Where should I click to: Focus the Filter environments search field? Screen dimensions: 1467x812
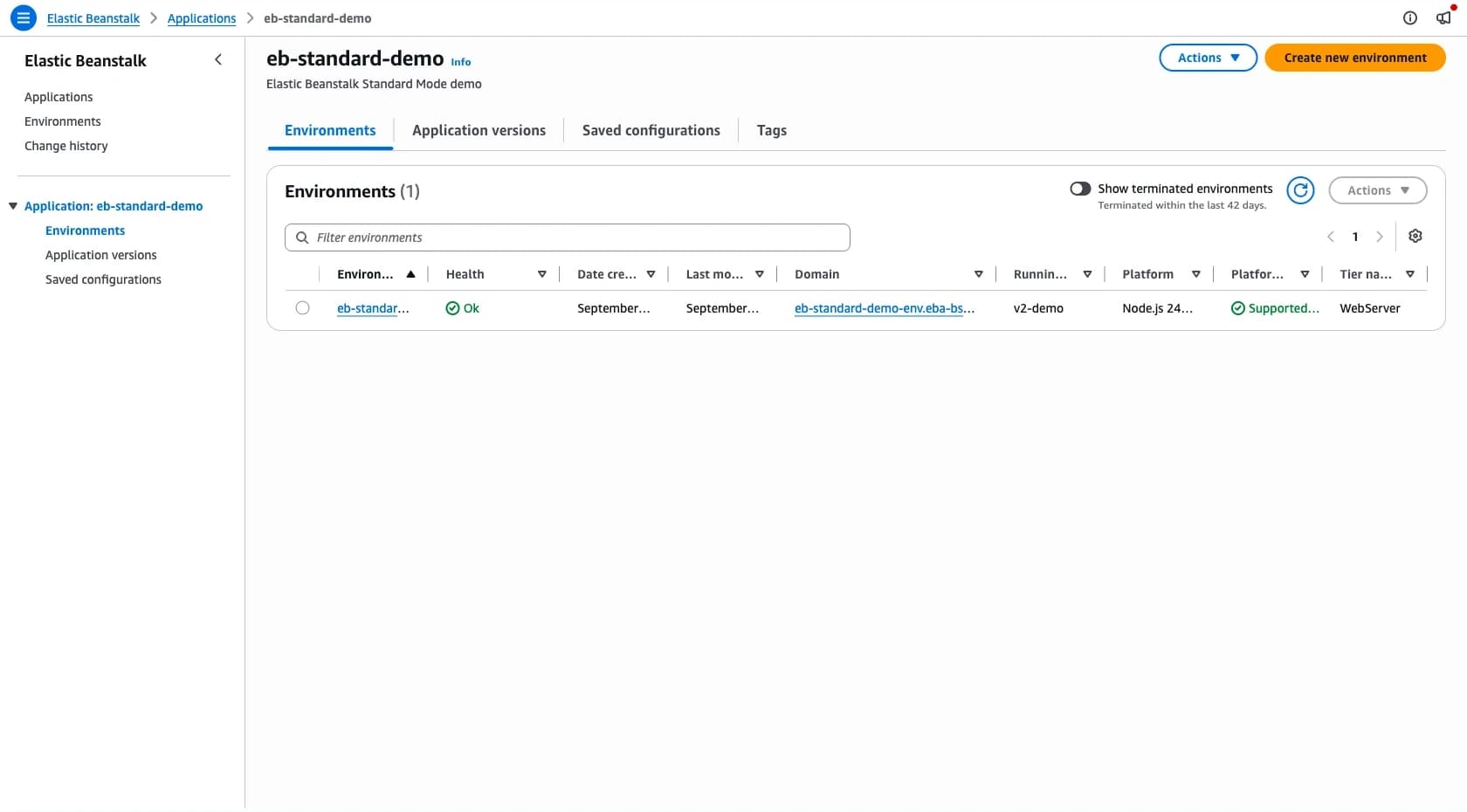[x=568, y=237]
